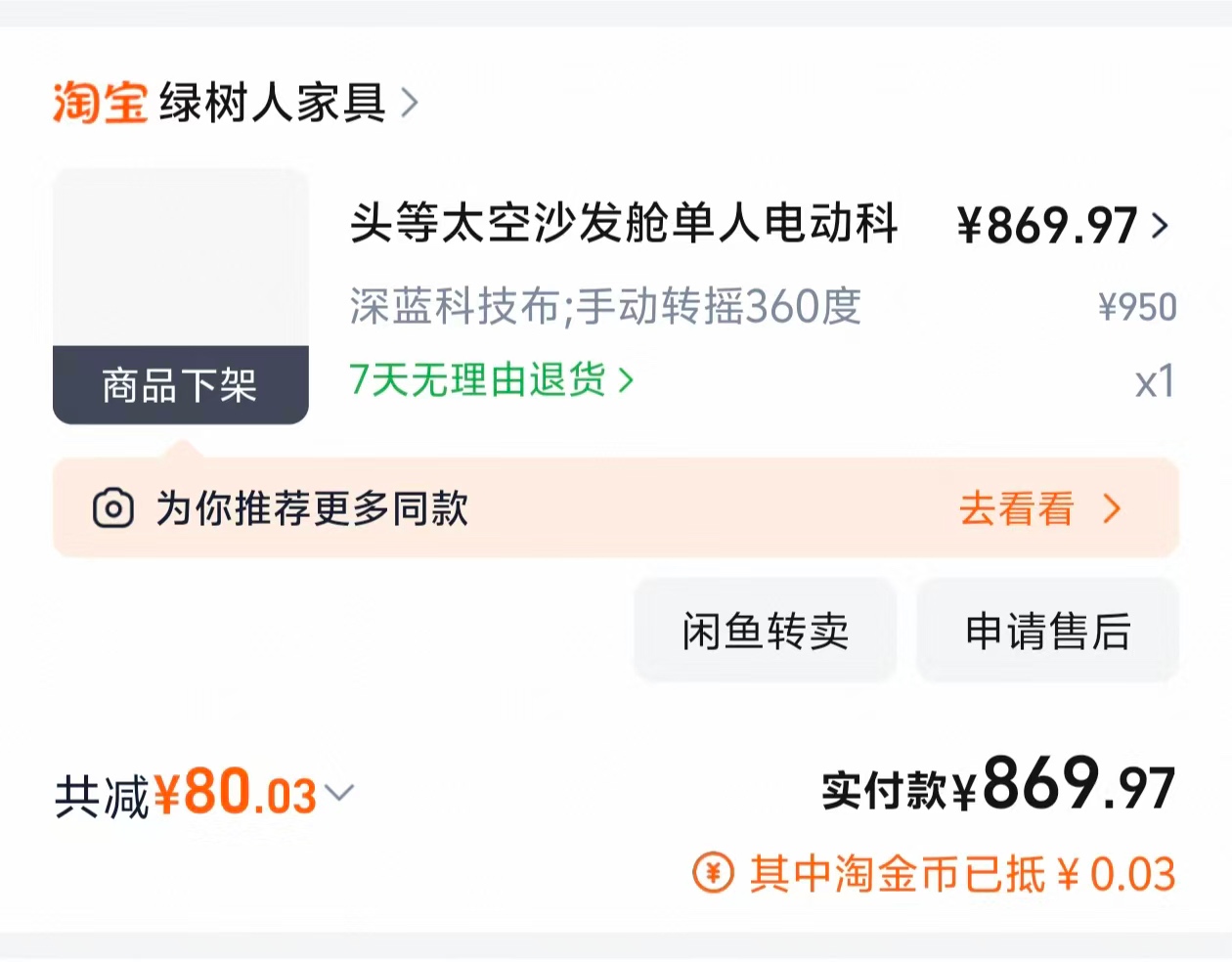The height and width of the screenshot is (962, 1232).
Task: Expand the 共减¥80.03 discount details
Action: point(339,792)
